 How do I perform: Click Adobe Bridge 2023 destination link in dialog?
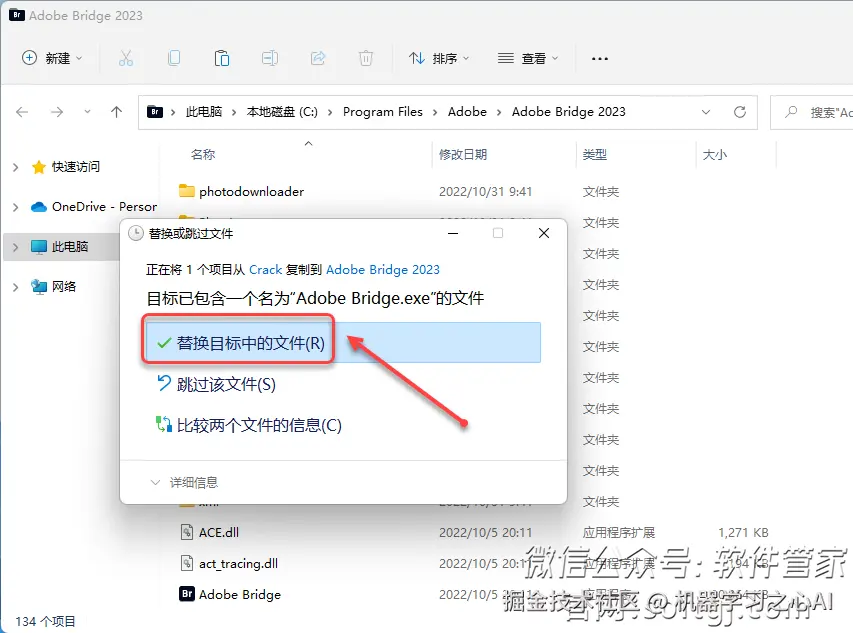383,270
